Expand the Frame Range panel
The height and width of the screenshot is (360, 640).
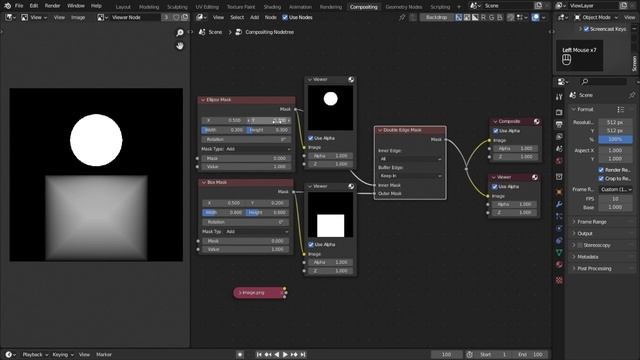tap(592, 222)
